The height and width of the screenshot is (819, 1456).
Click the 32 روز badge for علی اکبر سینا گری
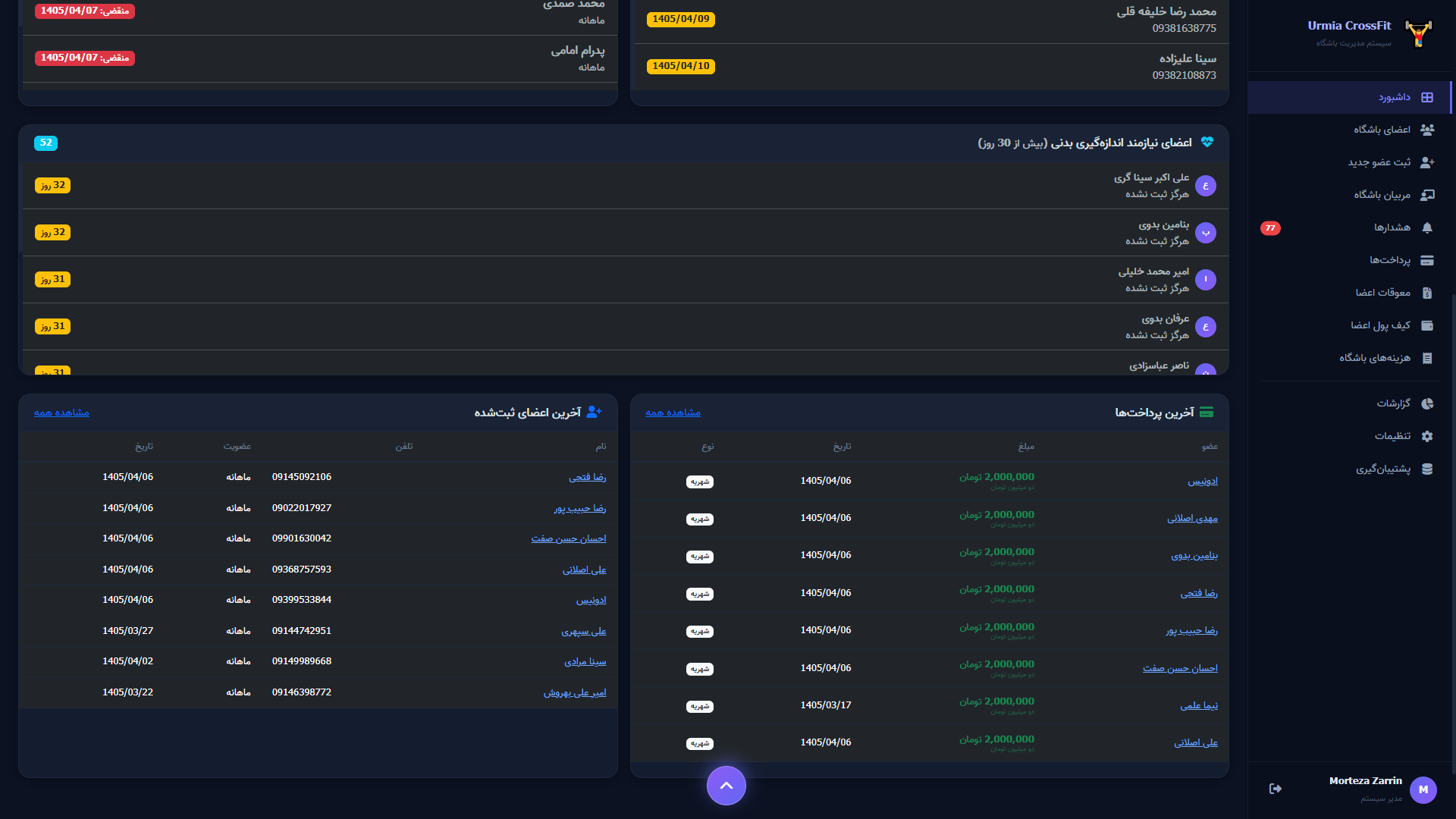tap(53, 185)
